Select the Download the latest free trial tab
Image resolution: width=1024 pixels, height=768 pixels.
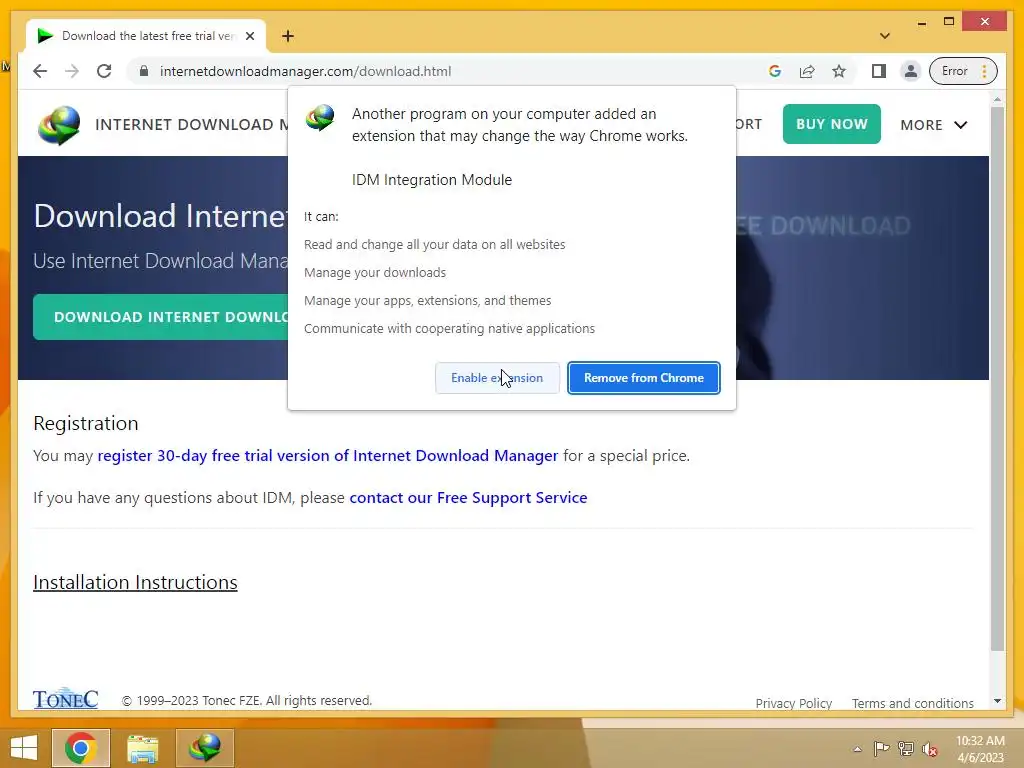[146, 36]
